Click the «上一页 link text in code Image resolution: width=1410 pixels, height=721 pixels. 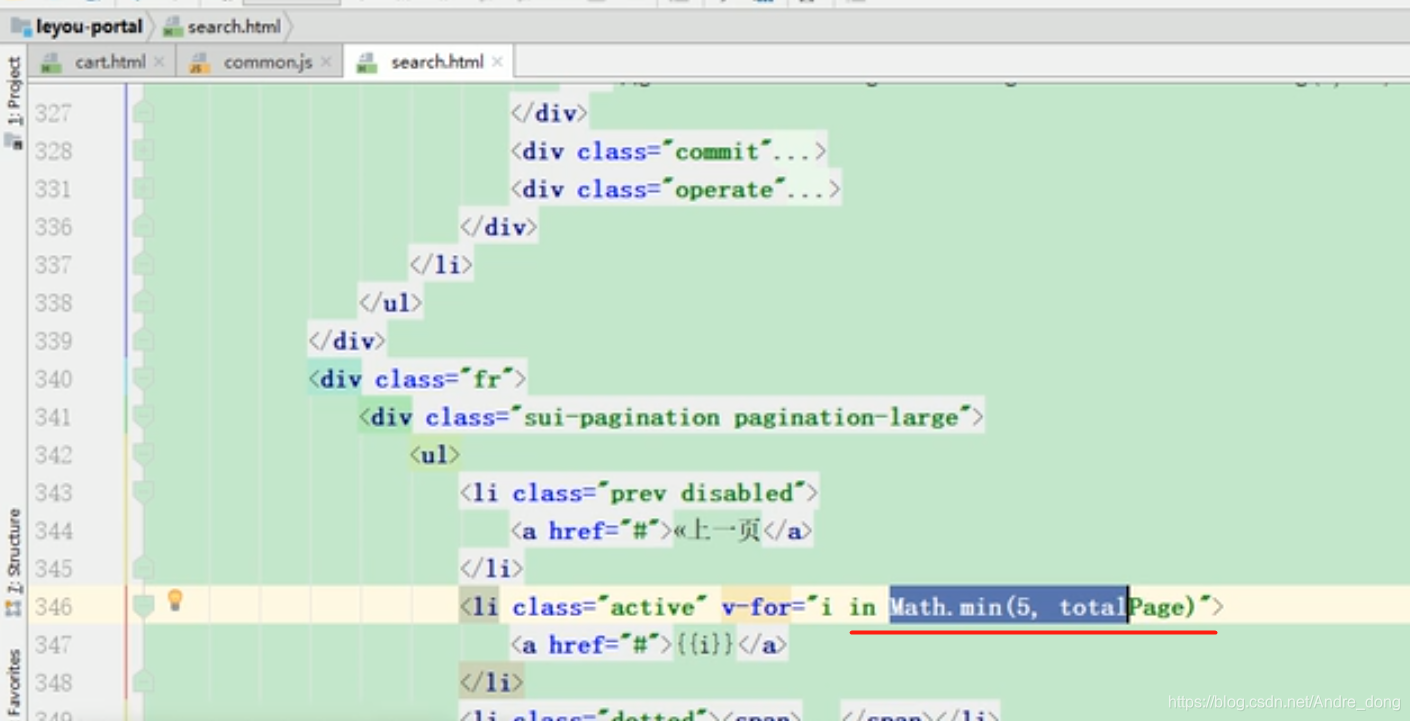tap(717, 531)
